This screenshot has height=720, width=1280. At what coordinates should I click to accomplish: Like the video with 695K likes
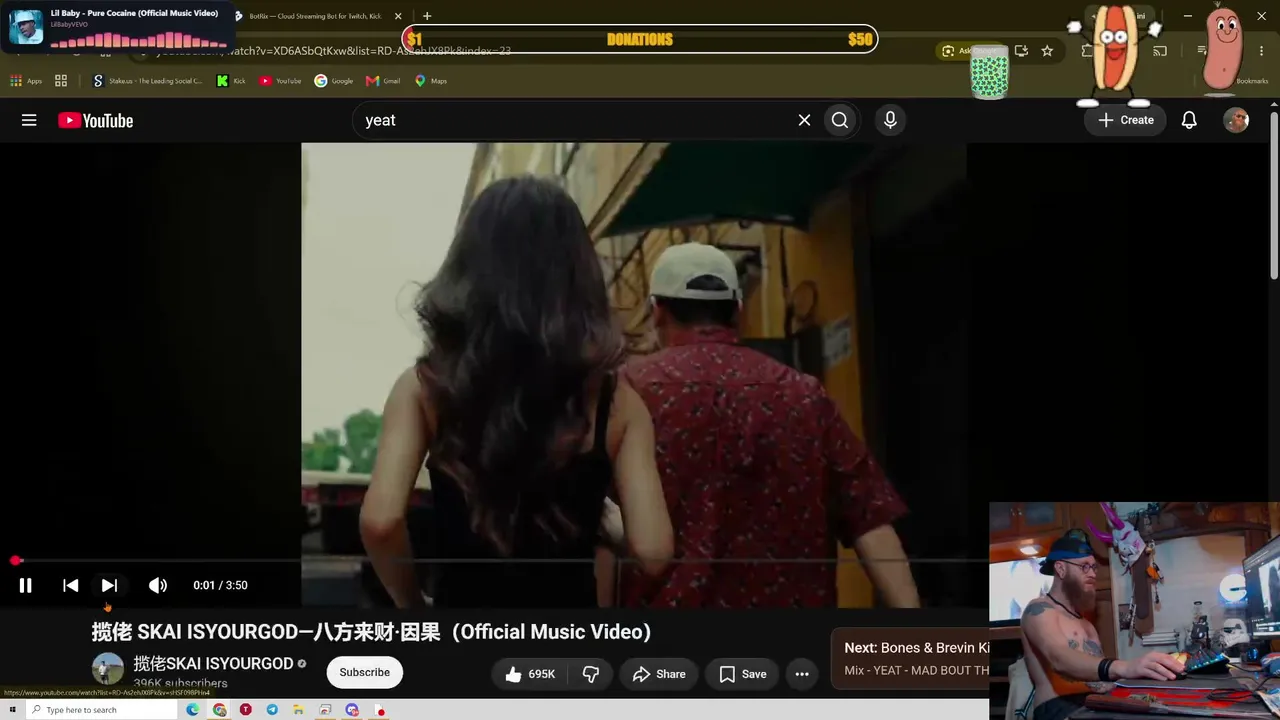click(x=530, y=674)
